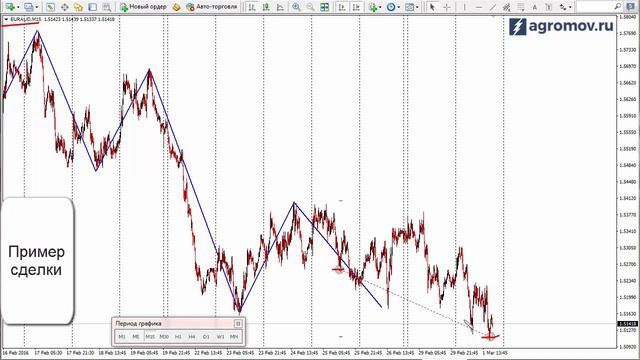The image size is (640, 360).
Task: Click the current price label on price axis
Action: click(628, 324)
